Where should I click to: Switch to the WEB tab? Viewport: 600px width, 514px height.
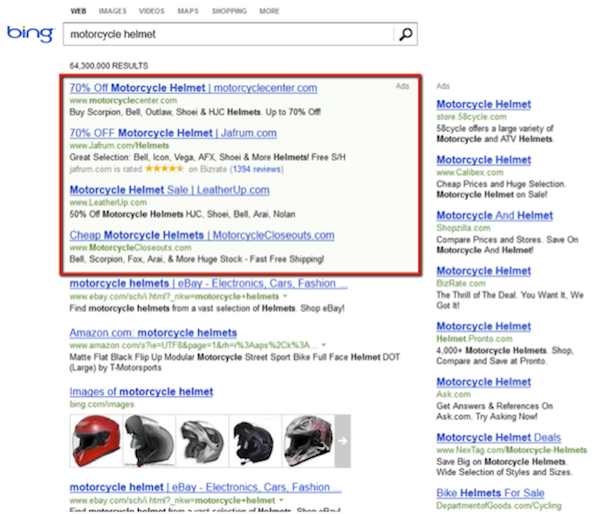click(78, 11)
